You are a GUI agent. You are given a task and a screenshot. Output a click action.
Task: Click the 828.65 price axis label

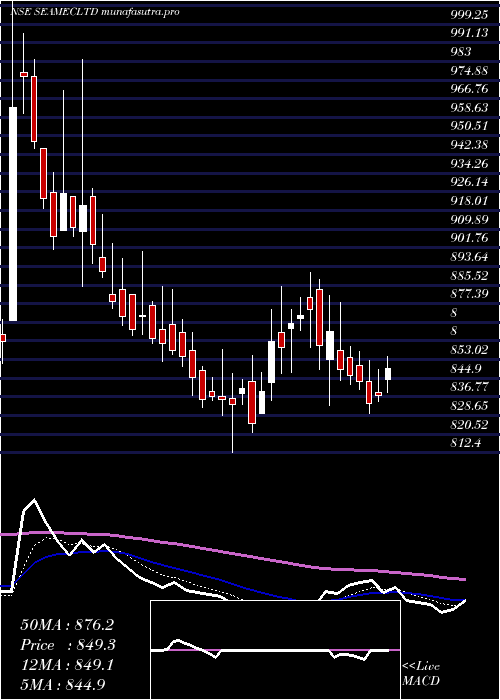point(469,405)
